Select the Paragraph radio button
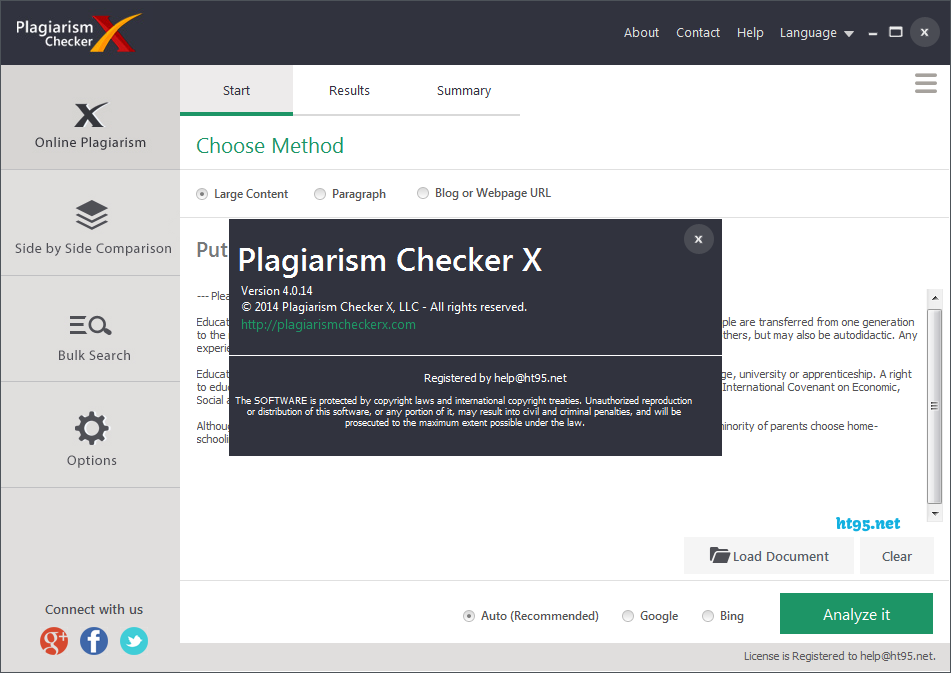951x673 pixels. pos(320,193)
